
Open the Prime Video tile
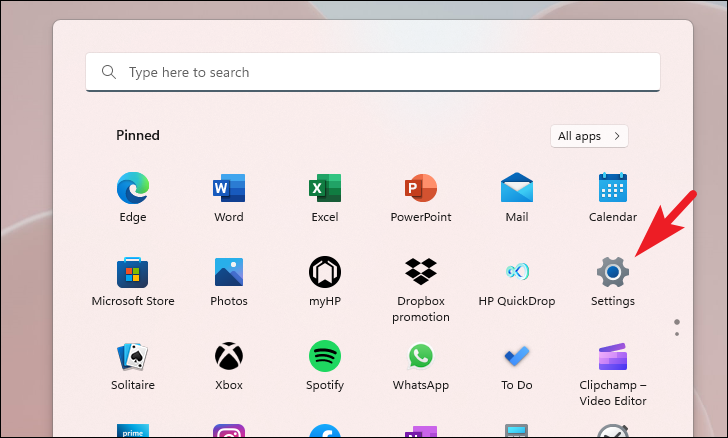click(x=133, y=430)
